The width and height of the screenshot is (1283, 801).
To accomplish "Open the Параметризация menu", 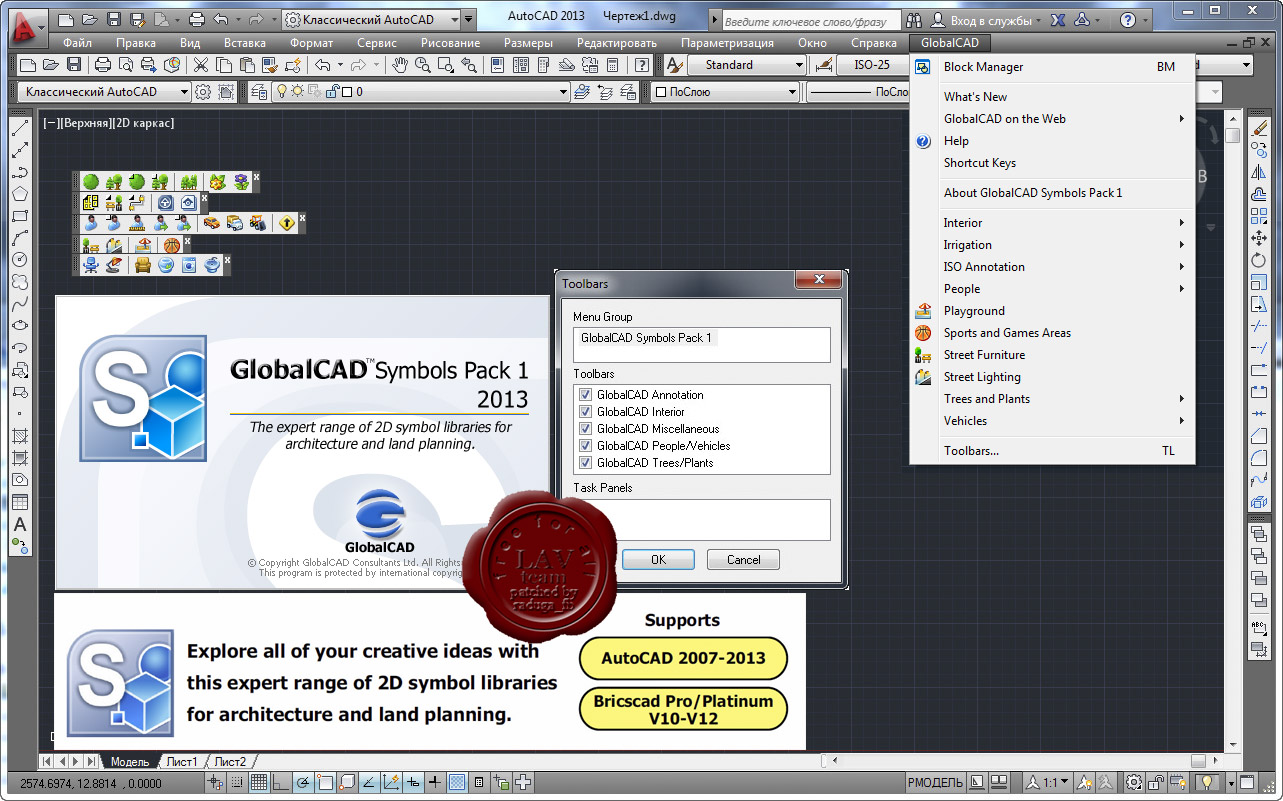I will (727, 43).
